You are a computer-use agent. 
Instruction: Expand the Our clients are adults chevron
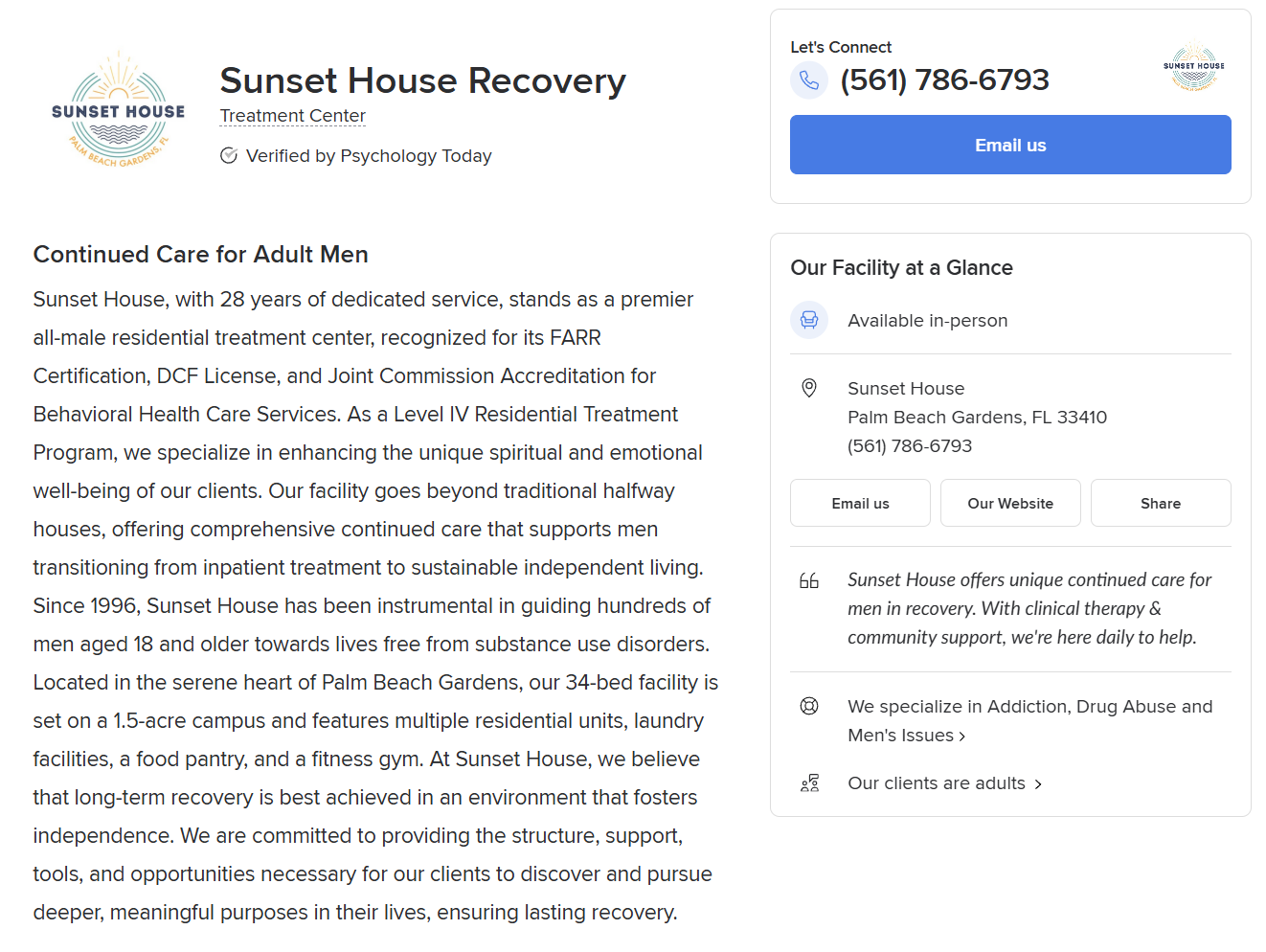pyautogui.click(x=1038, y=784)
